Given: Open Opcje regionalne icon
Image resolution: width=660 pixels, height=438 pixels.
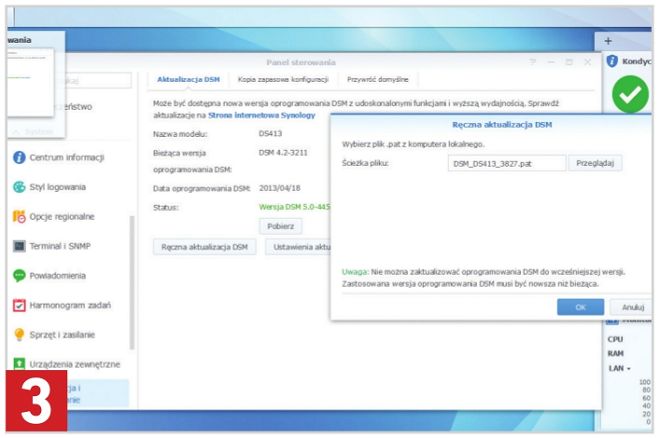Looking at the screenshot, I should [19, 216].
